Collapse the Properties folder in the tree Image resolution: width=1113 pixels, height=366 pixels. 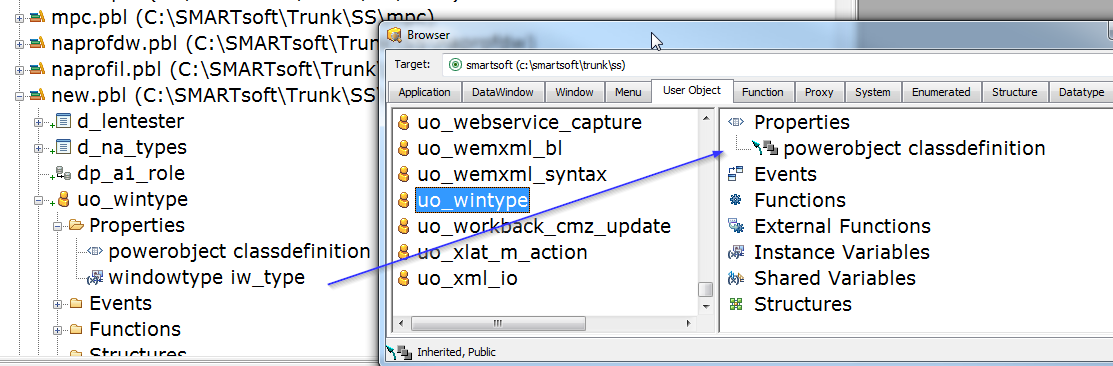tap(58, 226)
